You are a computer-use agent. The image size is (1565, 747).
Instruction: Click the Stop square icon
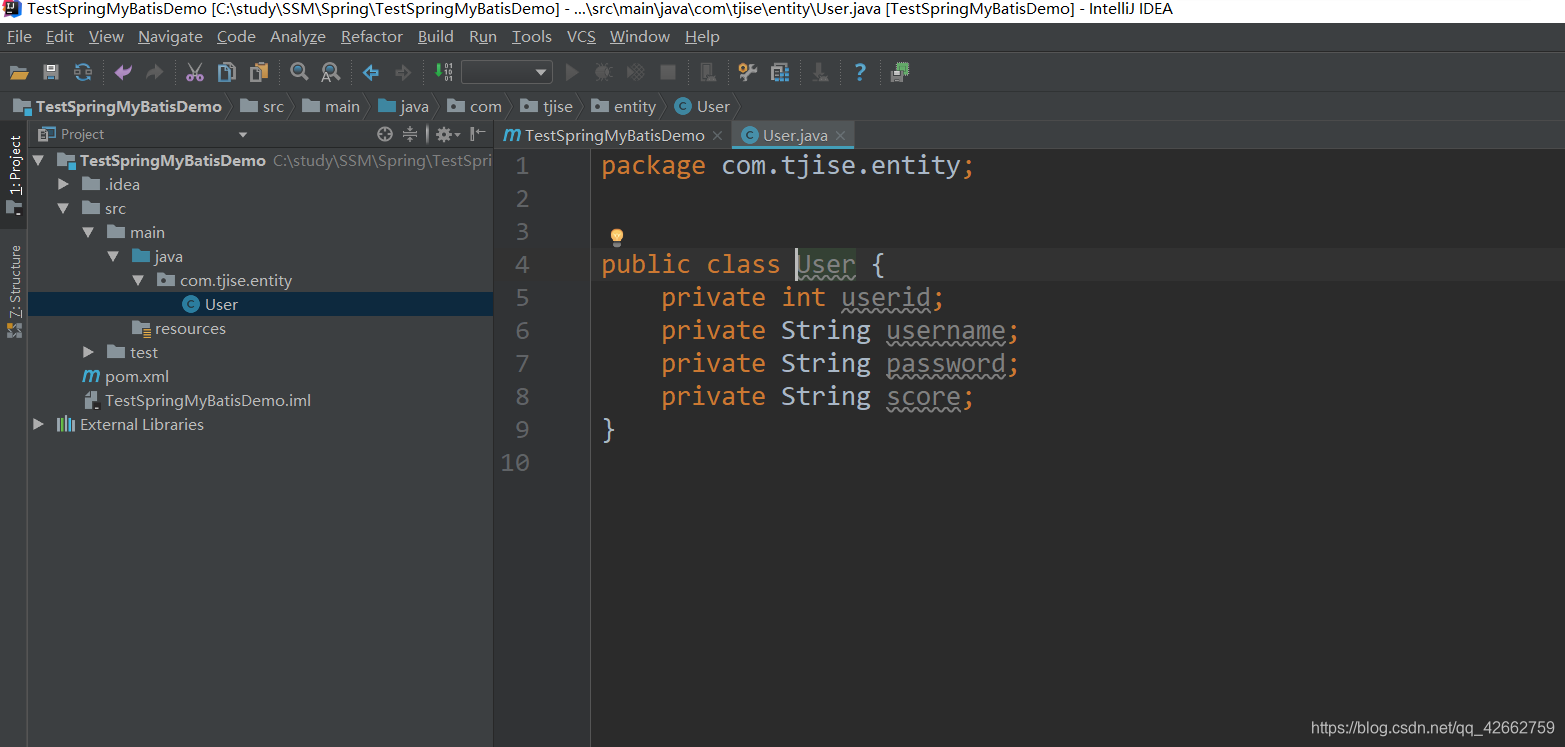coord(668,72)
